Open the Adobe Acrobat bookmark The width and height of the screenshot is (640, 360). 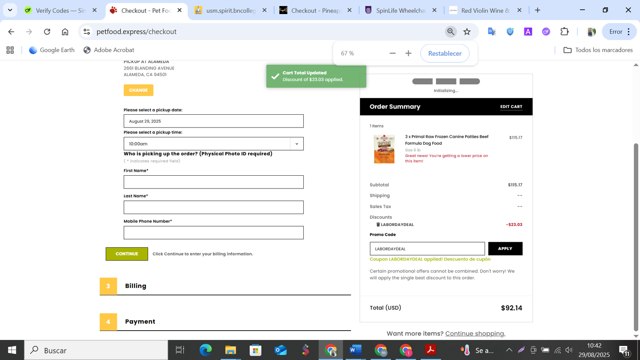click(x=109, y=50)
